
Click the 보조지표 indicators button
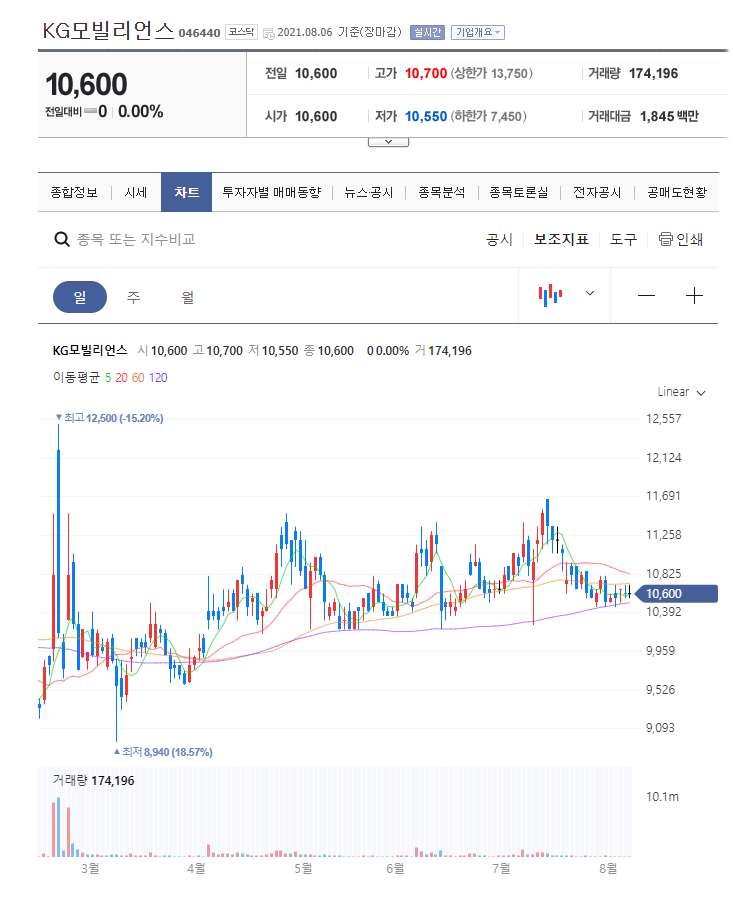pyautogui.click(x=561, y=239)
